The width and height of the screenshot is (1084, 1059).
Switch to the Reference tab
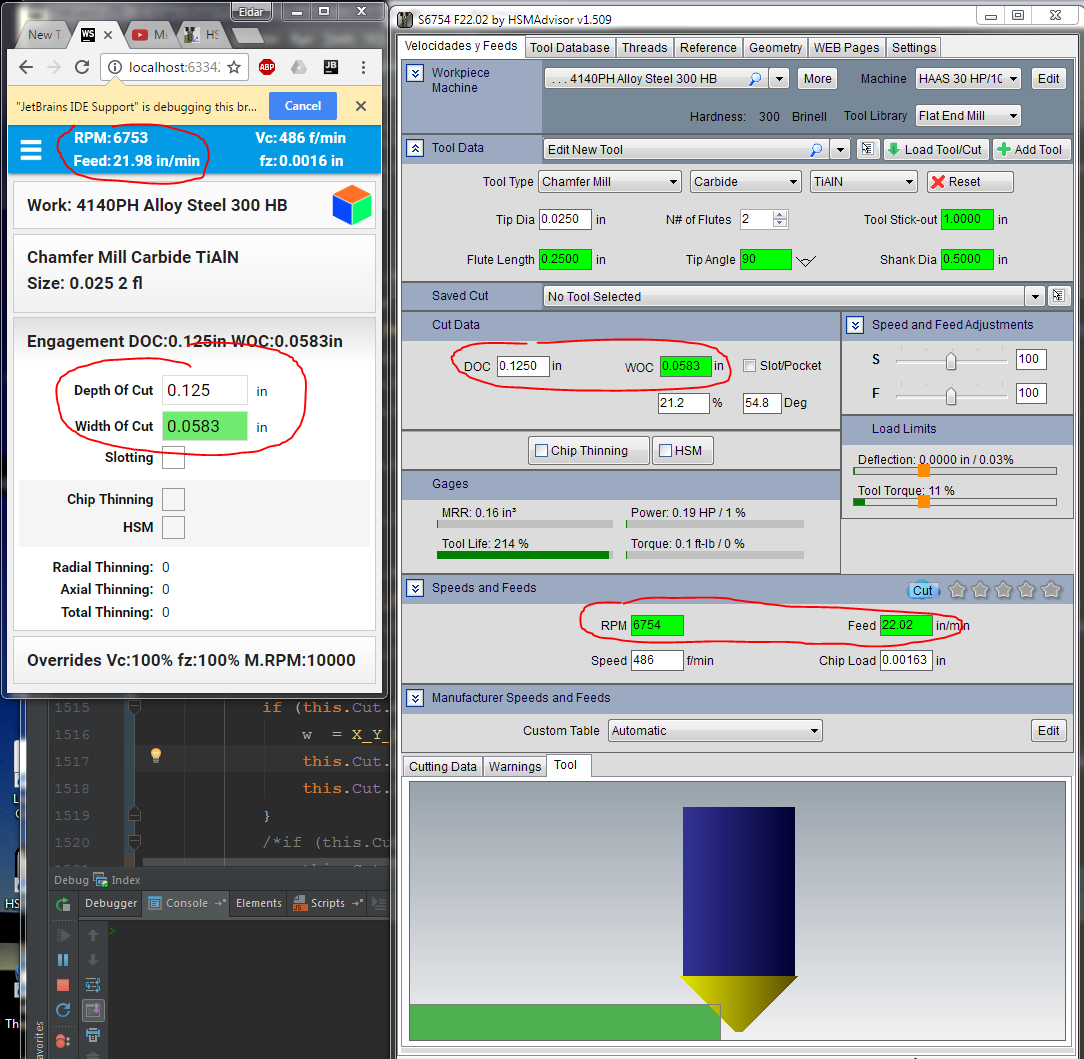pos(708,48)
